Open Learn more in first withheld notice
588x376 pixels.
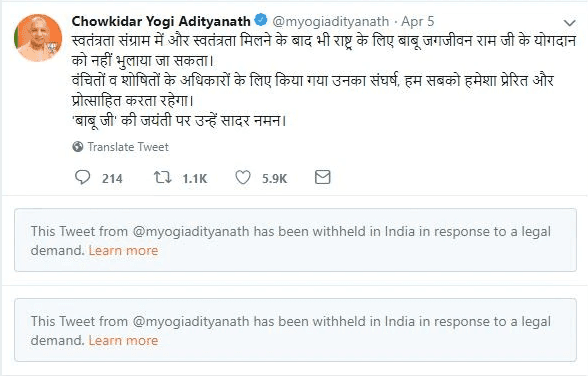(123, 250)
